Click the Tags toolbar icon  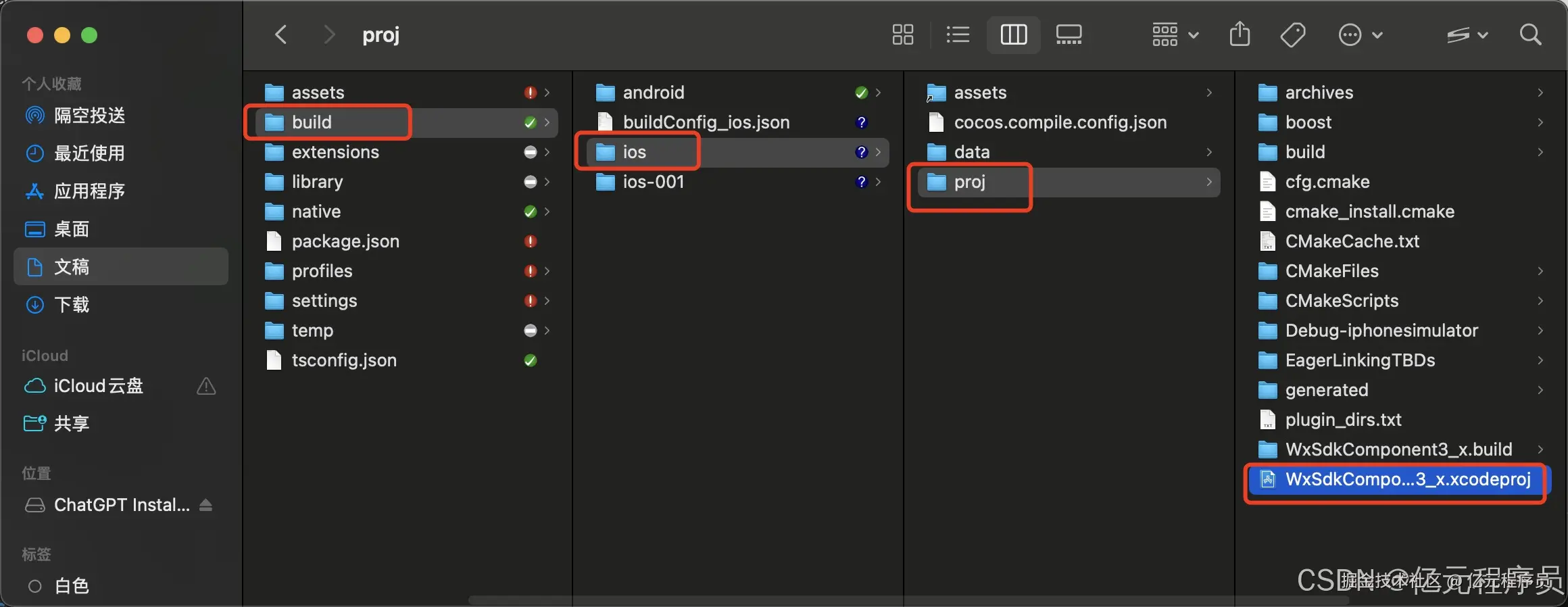1292,34
